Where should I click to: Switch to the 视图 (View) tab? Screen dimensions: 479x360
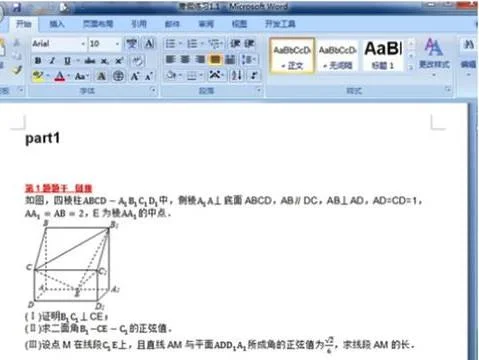(x=239, y=24)
